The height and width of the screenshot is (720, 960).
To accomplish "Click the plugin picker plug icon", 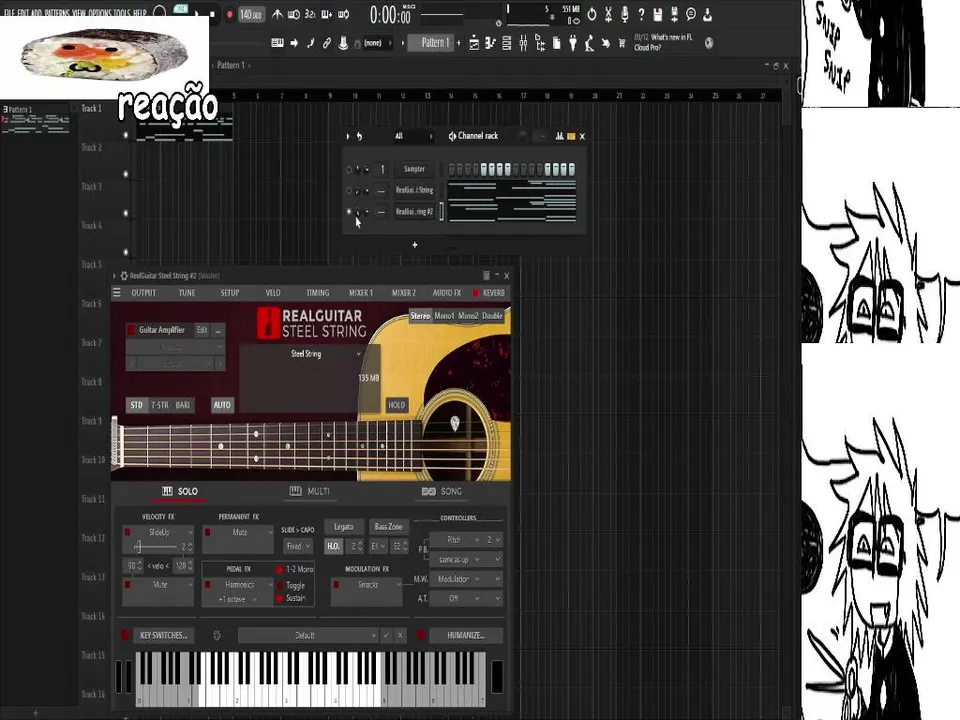I will (572, 43).
